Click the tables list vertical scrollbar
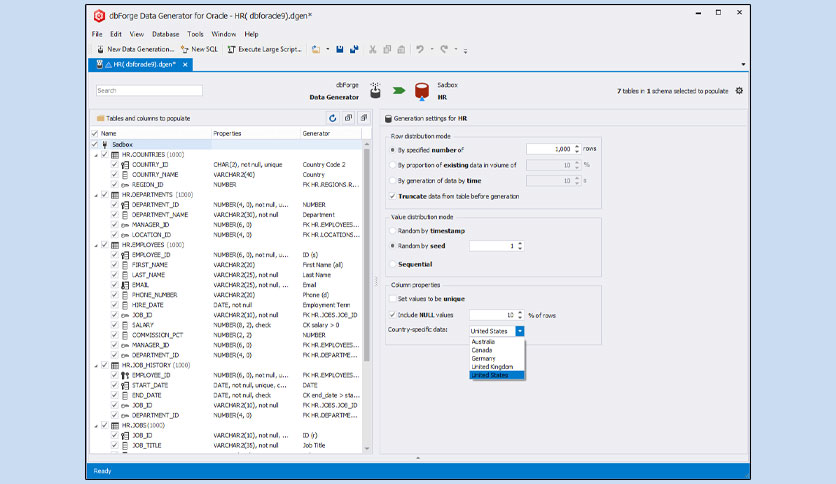 tap(367, 256)
